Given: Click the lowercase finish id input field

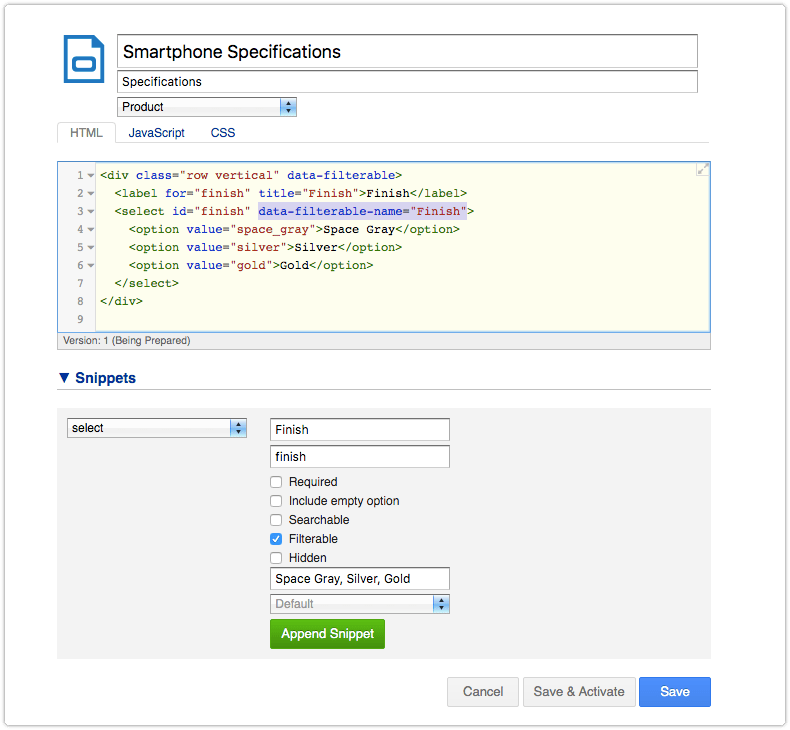Looking at the screenshot, I should coord(360,456).
